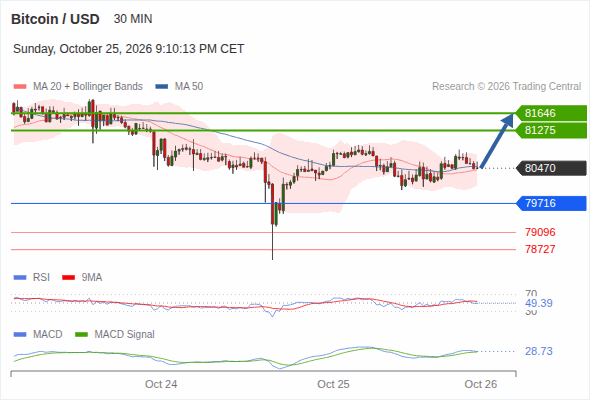
Task: Click the MACD blue legend swatch
Action: tap(20, 335)
